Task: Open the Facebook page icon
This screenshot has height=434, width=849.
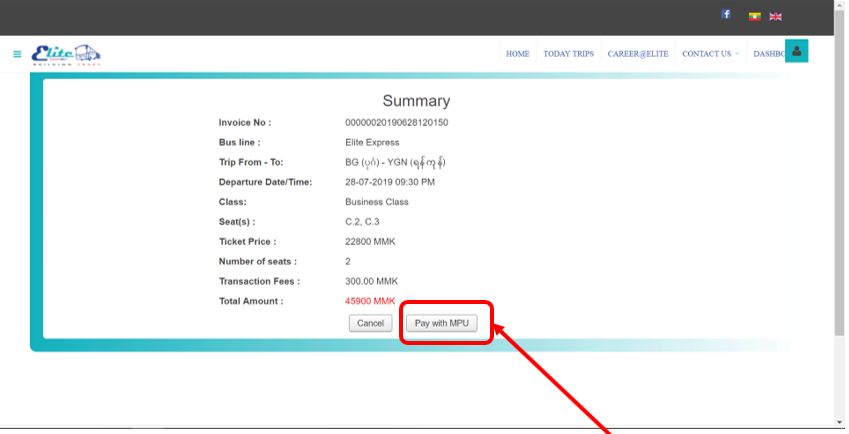Action: [x=726, y=14]
